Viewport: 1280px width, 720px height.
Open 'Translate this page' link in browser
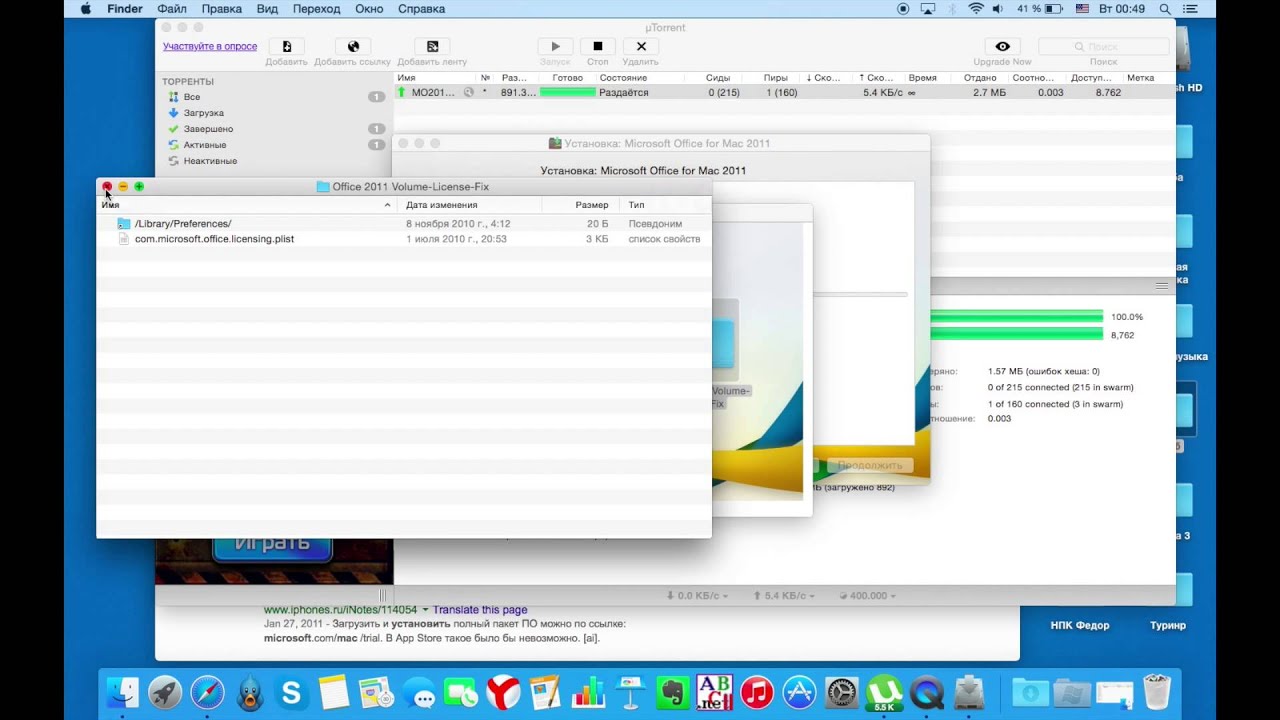480,610
